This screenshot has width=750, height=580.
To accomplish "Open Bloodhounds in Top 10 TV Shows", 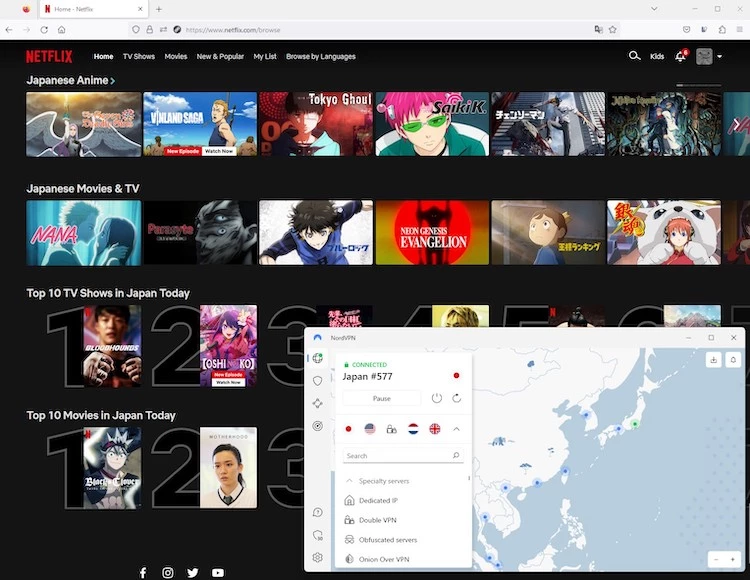I will coord(112,346).
